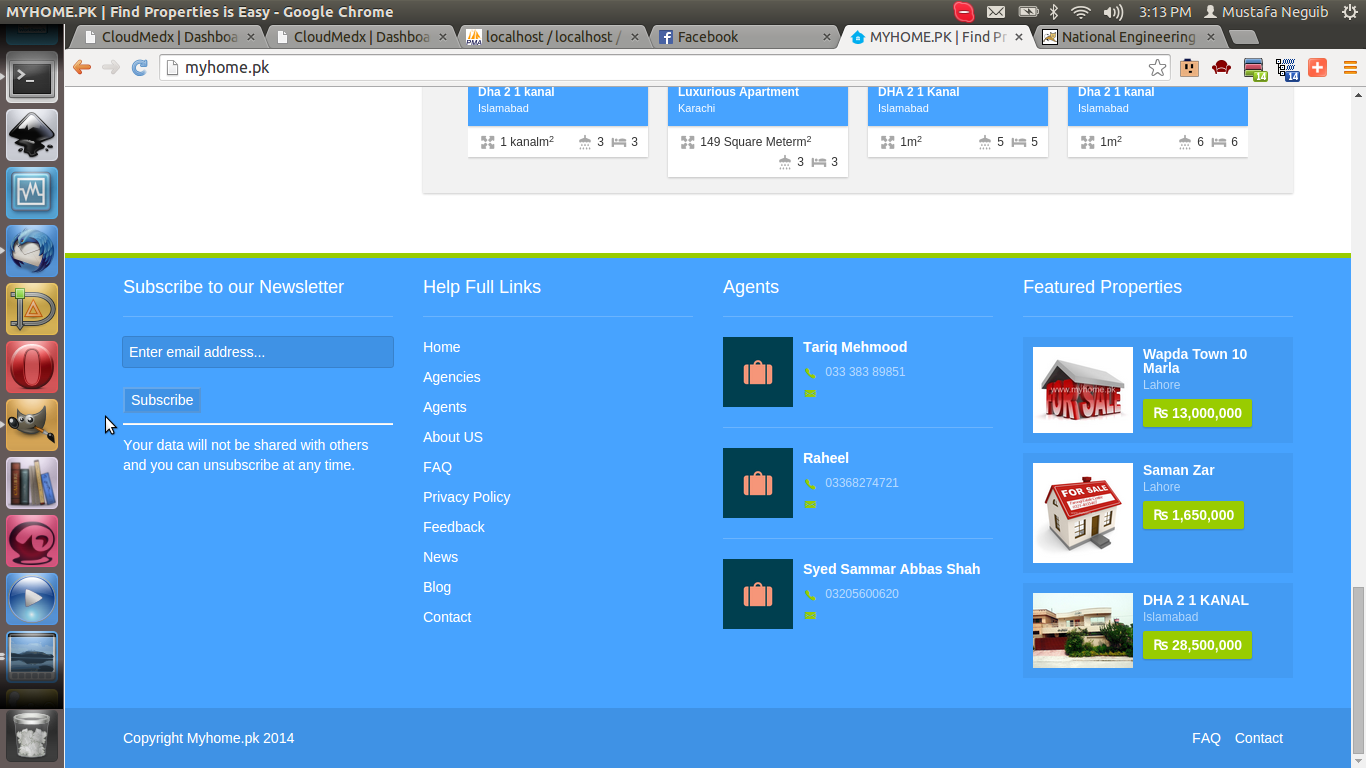The height and width of the screenshot is (768, 1366).
Task: Open the Home footer link
Action: (x=442, y=347)
